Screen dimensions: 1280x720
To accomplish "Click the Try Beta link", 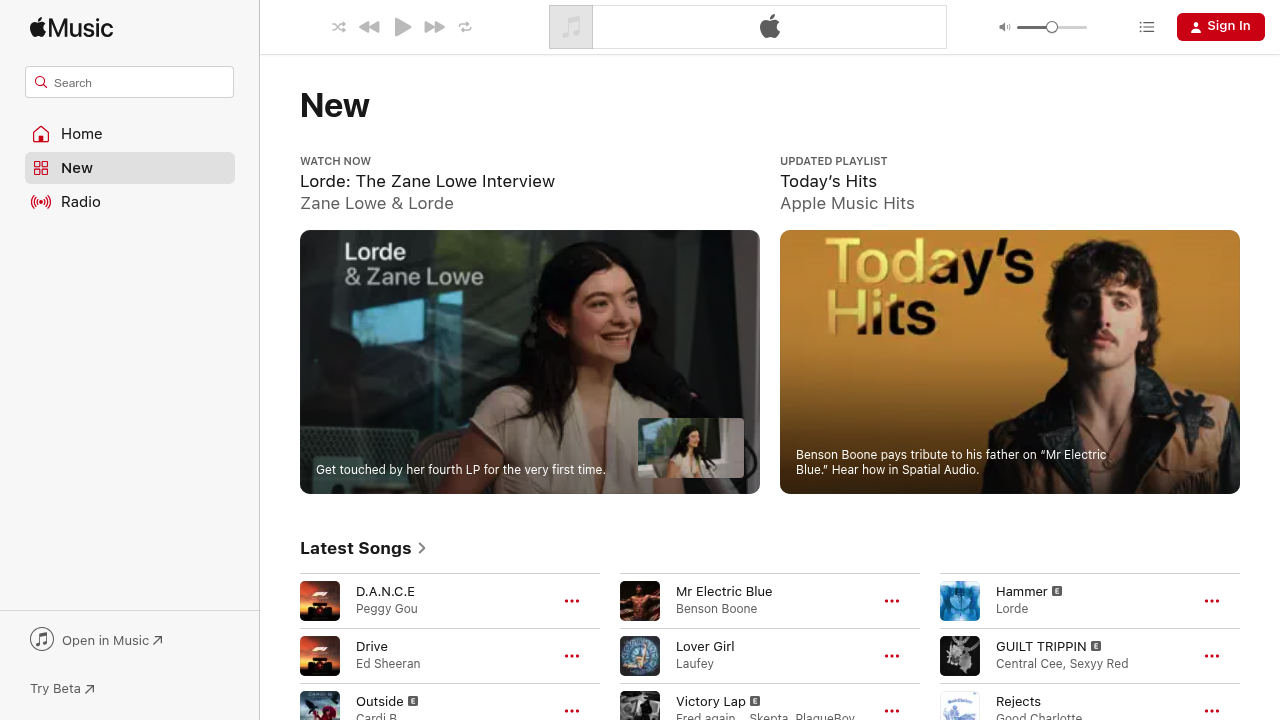I will [x=62, y=688].
